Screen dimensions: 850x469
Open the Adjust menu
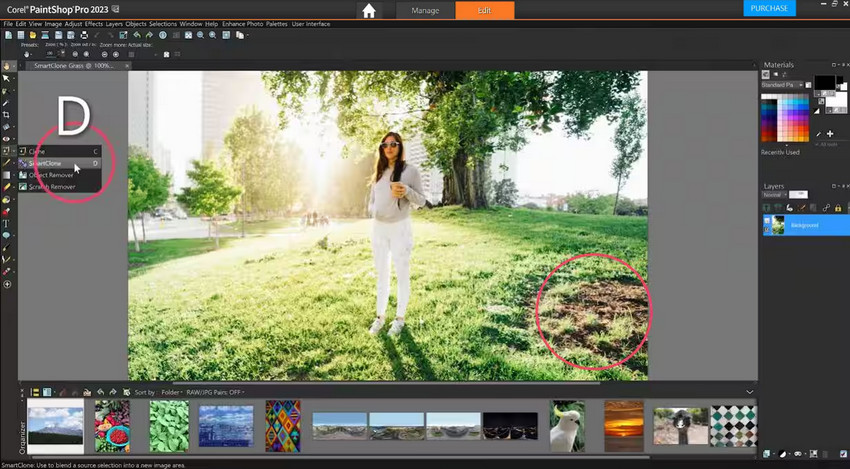73,24
